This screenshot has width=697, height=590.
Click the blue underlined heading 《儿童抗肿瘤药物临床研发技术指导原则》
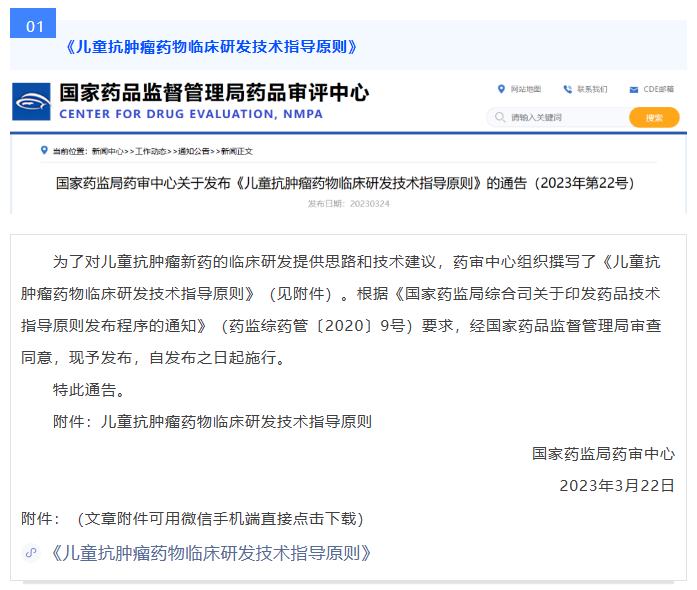[x=210, y=47]
